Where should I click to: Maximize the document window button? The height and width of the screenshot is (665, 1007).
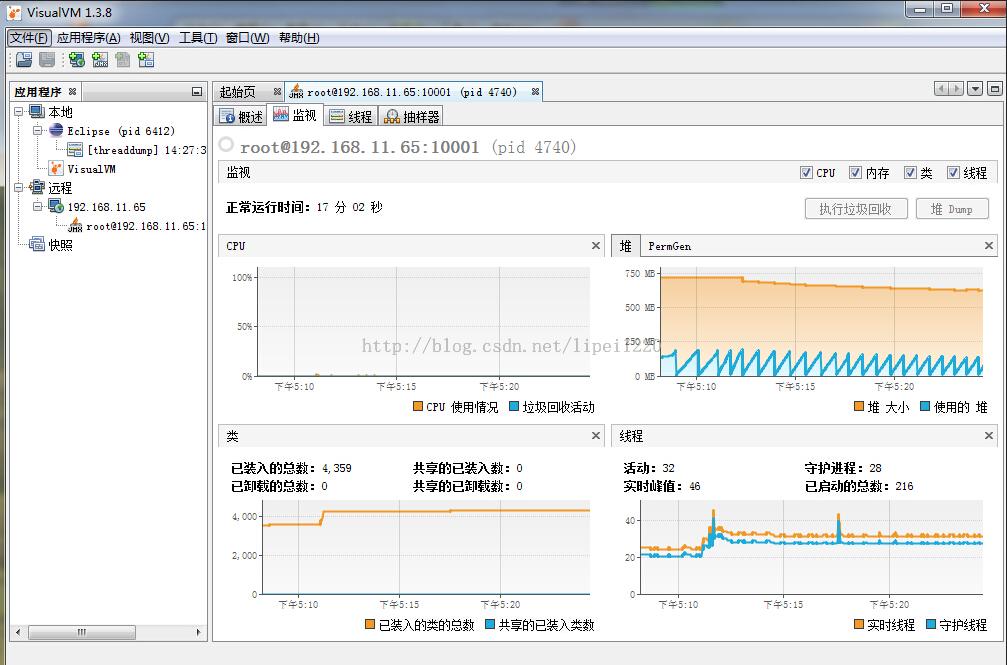tap(995, 89)
